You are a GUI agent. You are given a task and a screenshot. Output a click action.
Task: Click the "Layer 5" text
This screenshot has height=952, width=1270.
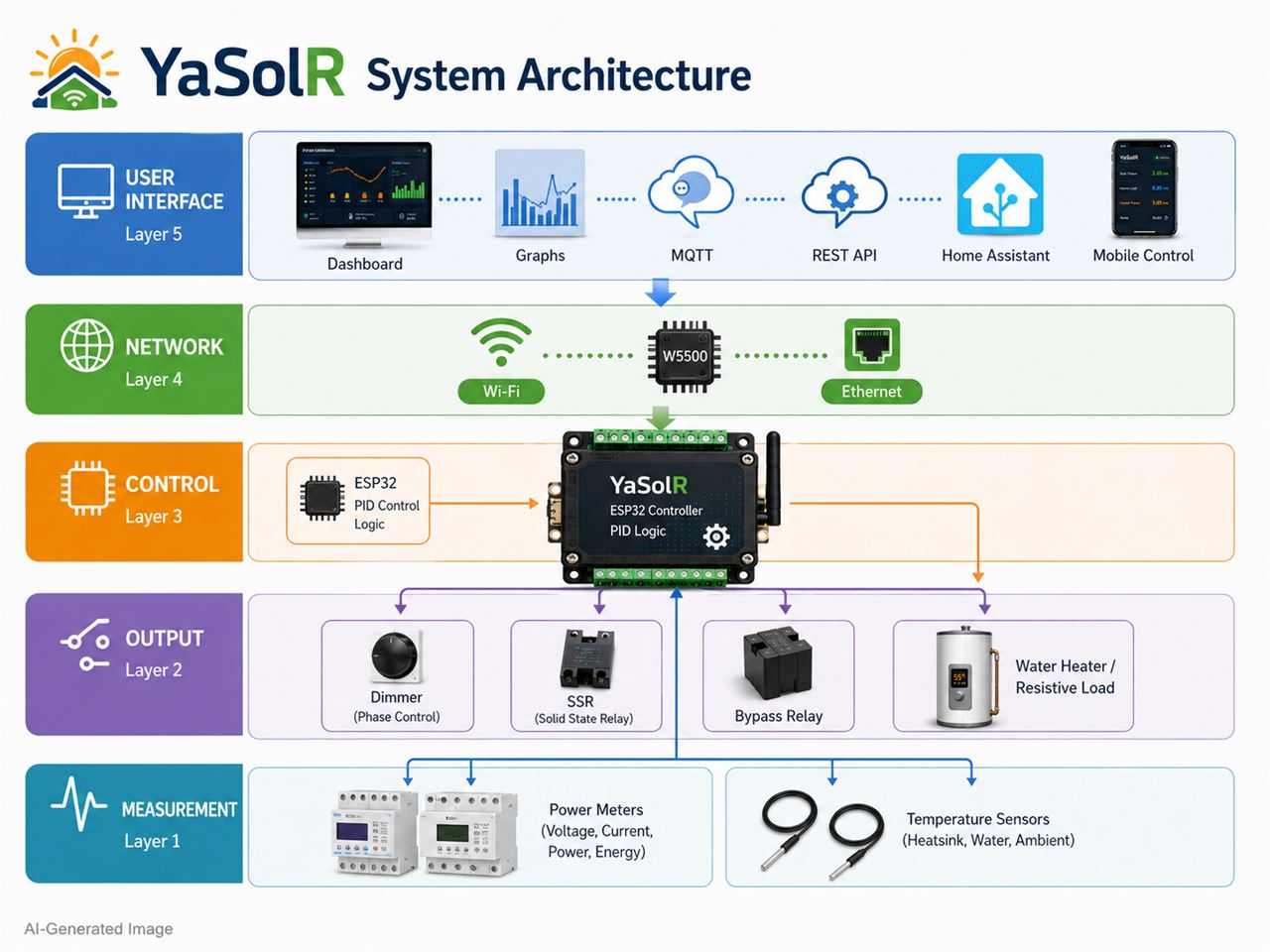[x=154, y=235]
